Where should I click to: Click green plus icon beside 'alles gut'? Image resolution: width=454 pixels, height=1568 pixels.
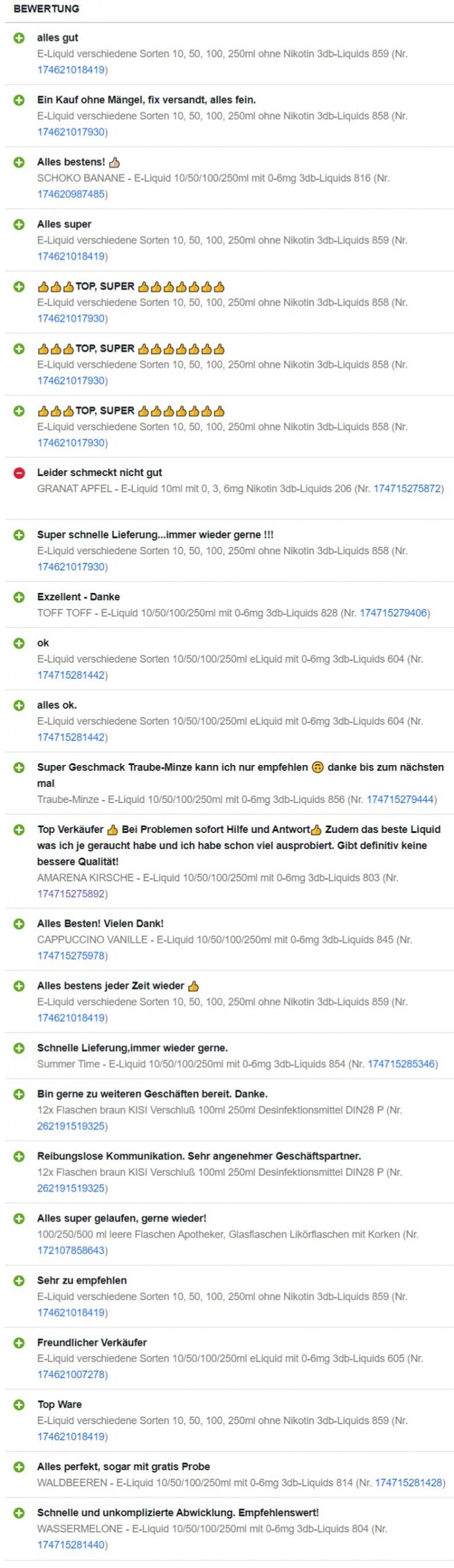coord(19,38)
